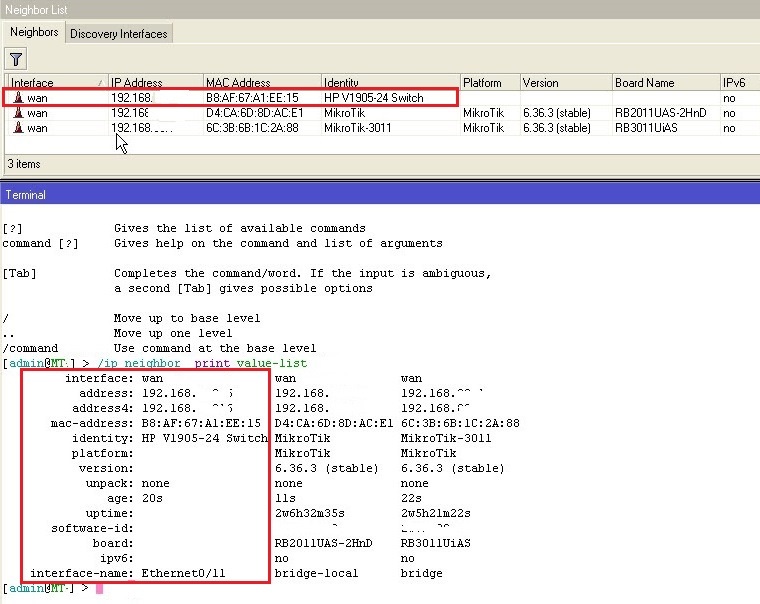Image resolution: width=760 pixels, height=604 pixels.
Task: Select MAC address 6C:3B:6B:1C:2A:88 in neighbor table
Action: [252, 128]
